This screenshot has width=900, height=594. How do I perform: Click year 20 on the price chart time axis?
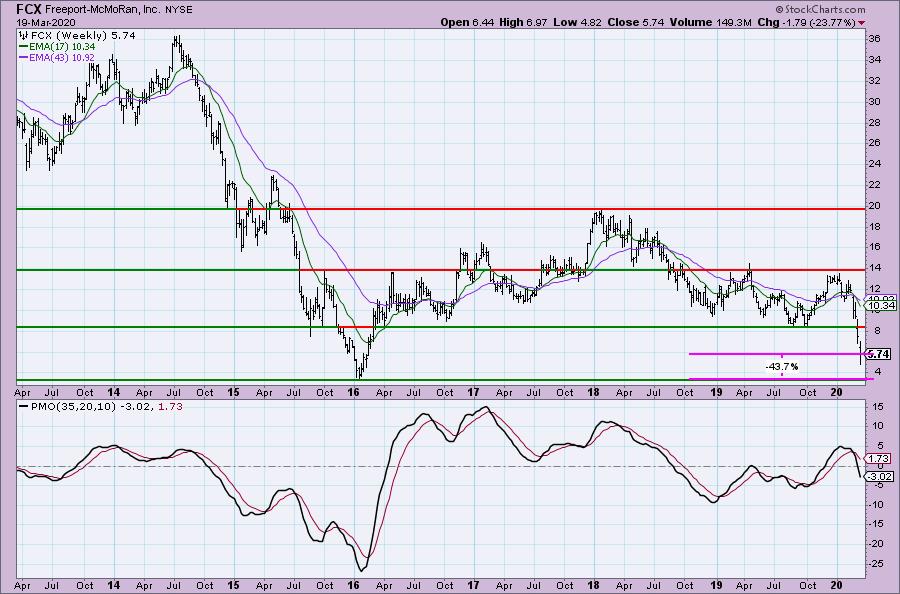click(836, 393)
